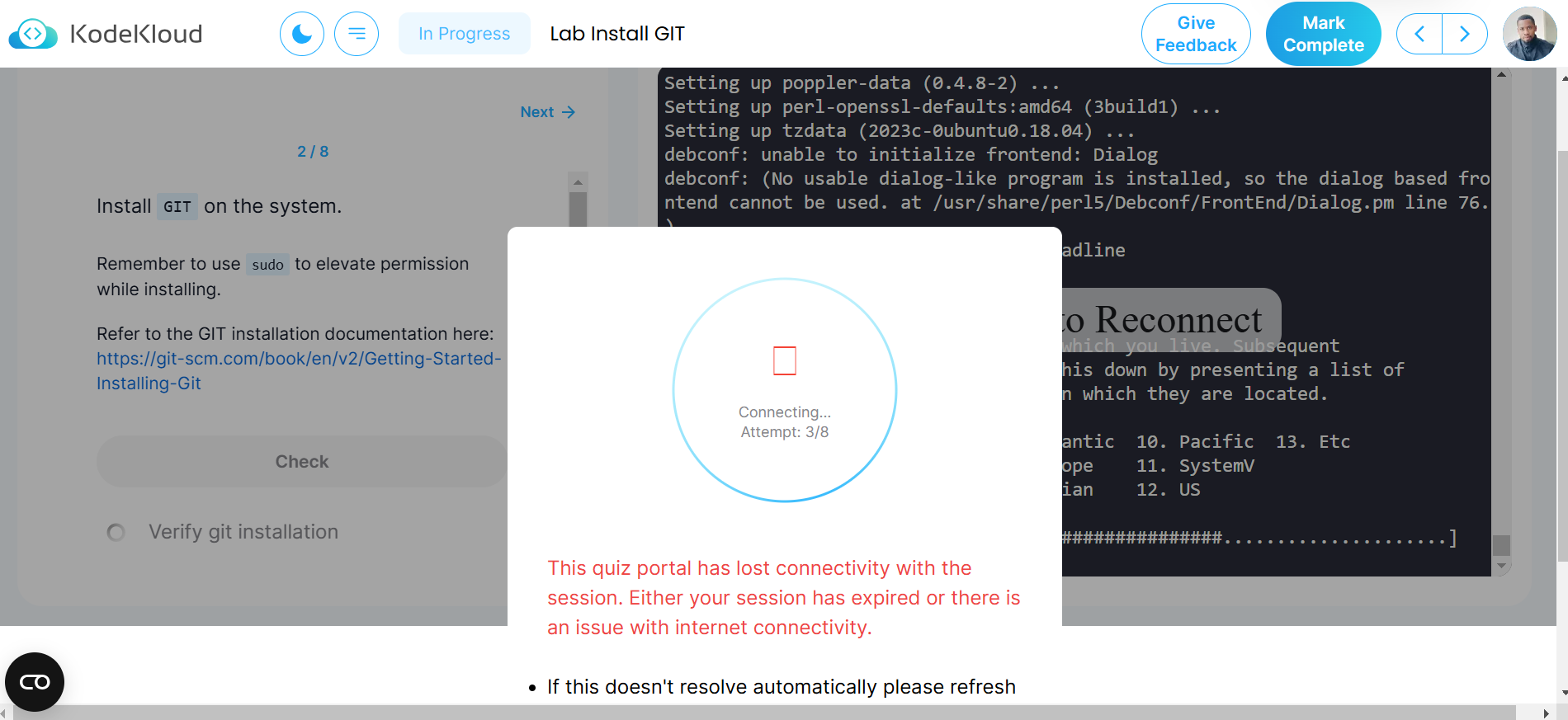
Task: Click the Check button
Action: (302, 462)
